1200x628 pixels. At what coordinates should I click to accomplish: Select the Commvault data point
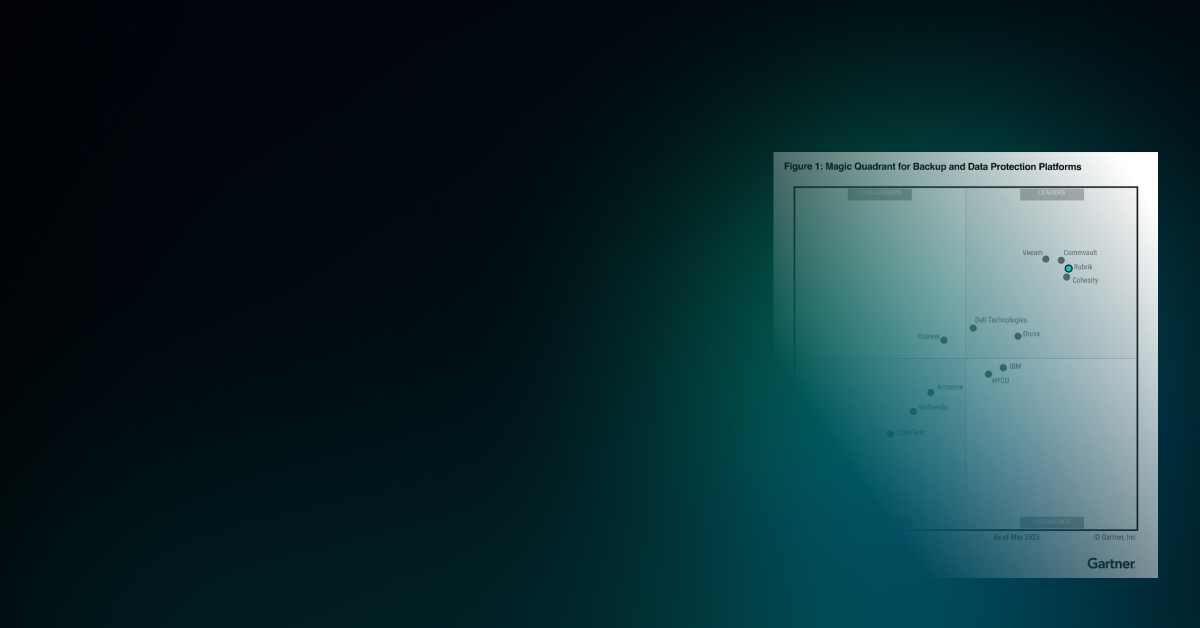click(x=1063, y=258)
